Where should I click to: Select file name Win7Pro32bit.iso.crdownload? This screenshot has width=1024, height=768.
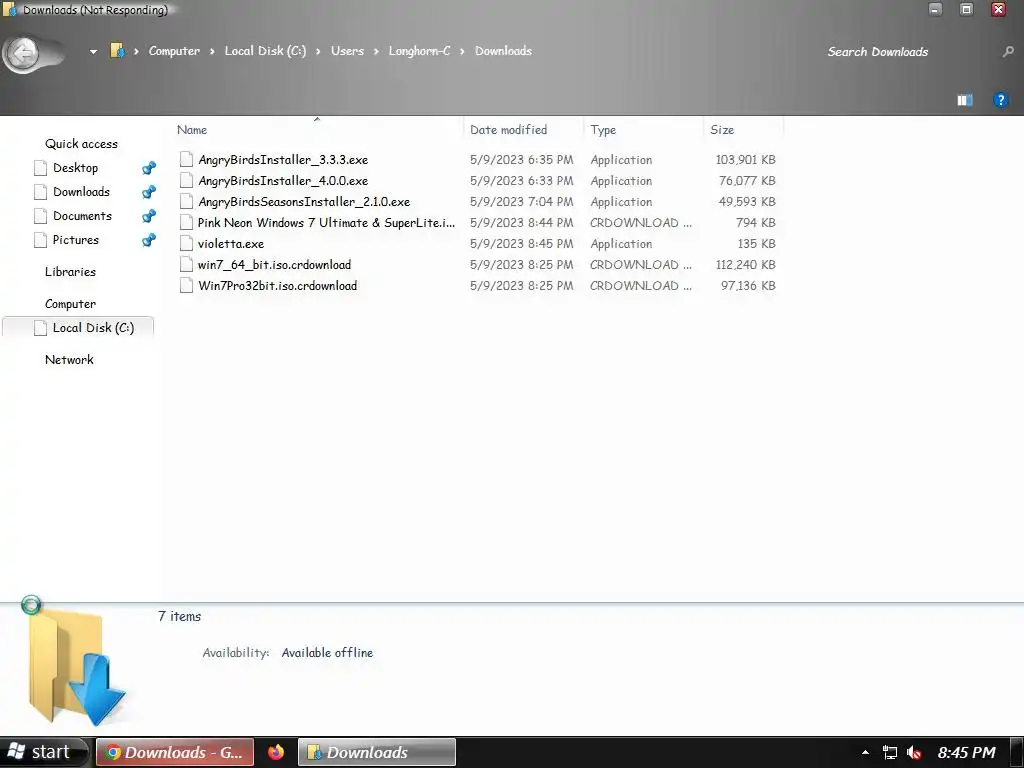[278, 285]
